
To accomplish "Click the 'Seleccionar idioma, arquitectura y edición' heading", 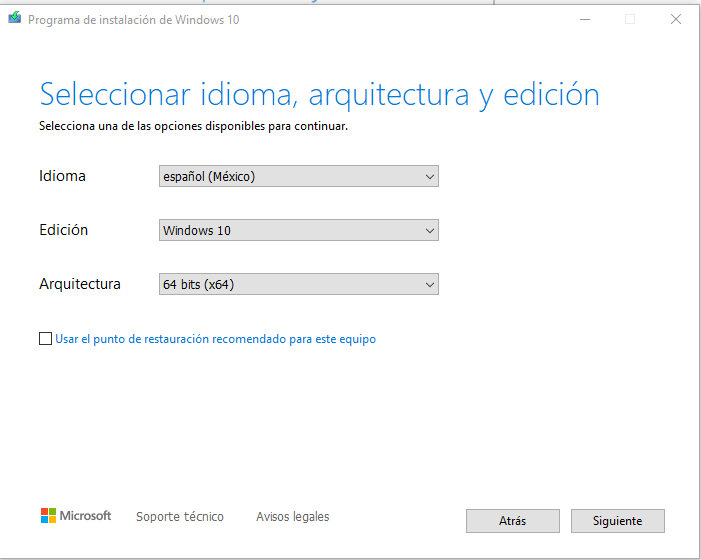I will pyautogui.click(x=320, y=95).
